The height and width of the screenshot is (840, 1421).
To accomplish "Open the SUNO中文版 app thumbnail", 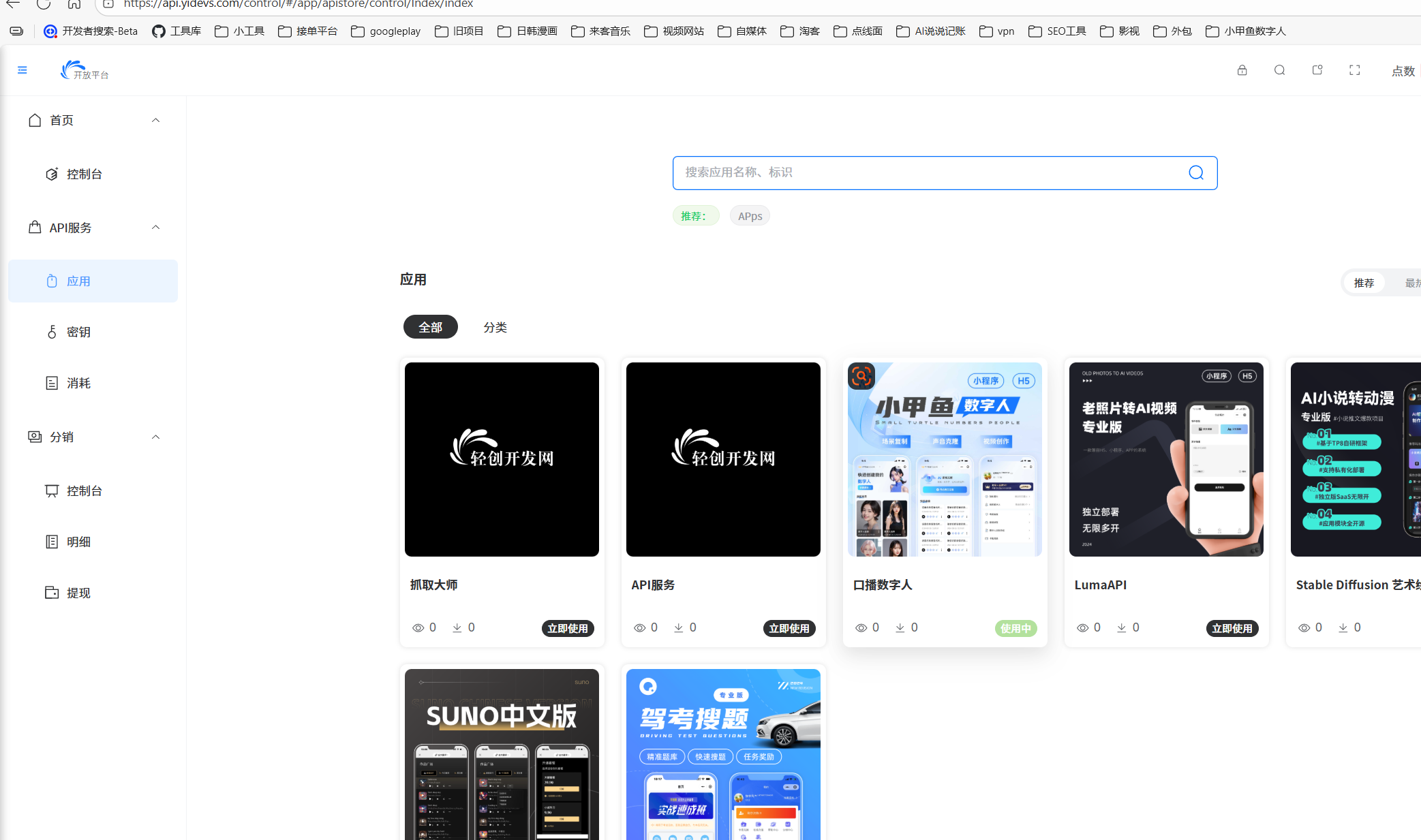I will point(502,754).
